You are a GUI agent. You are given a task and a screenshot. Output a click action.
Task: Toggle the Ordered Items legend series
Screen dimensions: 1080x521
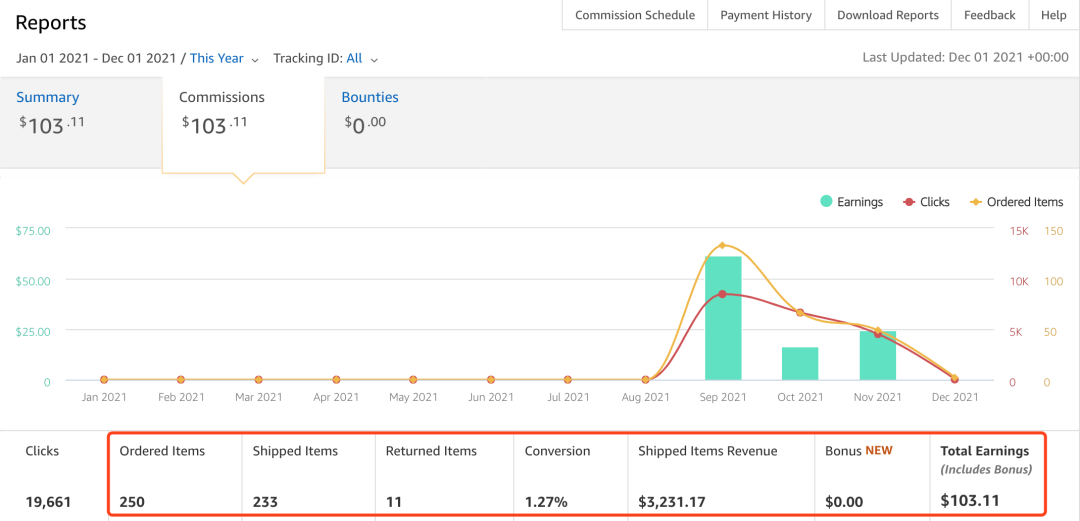click(x=1016, y=202)
